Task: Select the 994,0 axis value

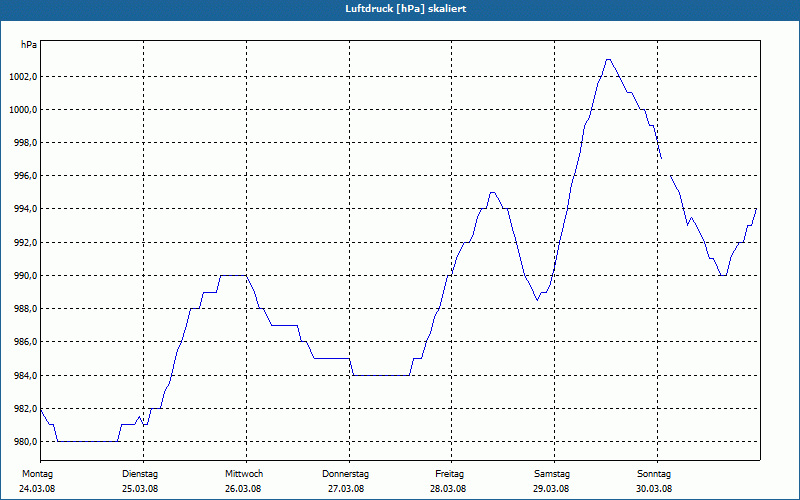Action: [x=25, y=209]
